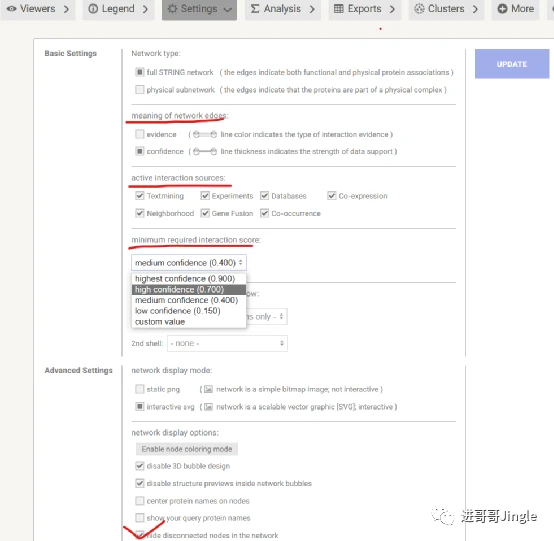Screen dimensions: 554x541
Task: Uncheck the Co-expression interaction source
Action: [x=331, y=195]
